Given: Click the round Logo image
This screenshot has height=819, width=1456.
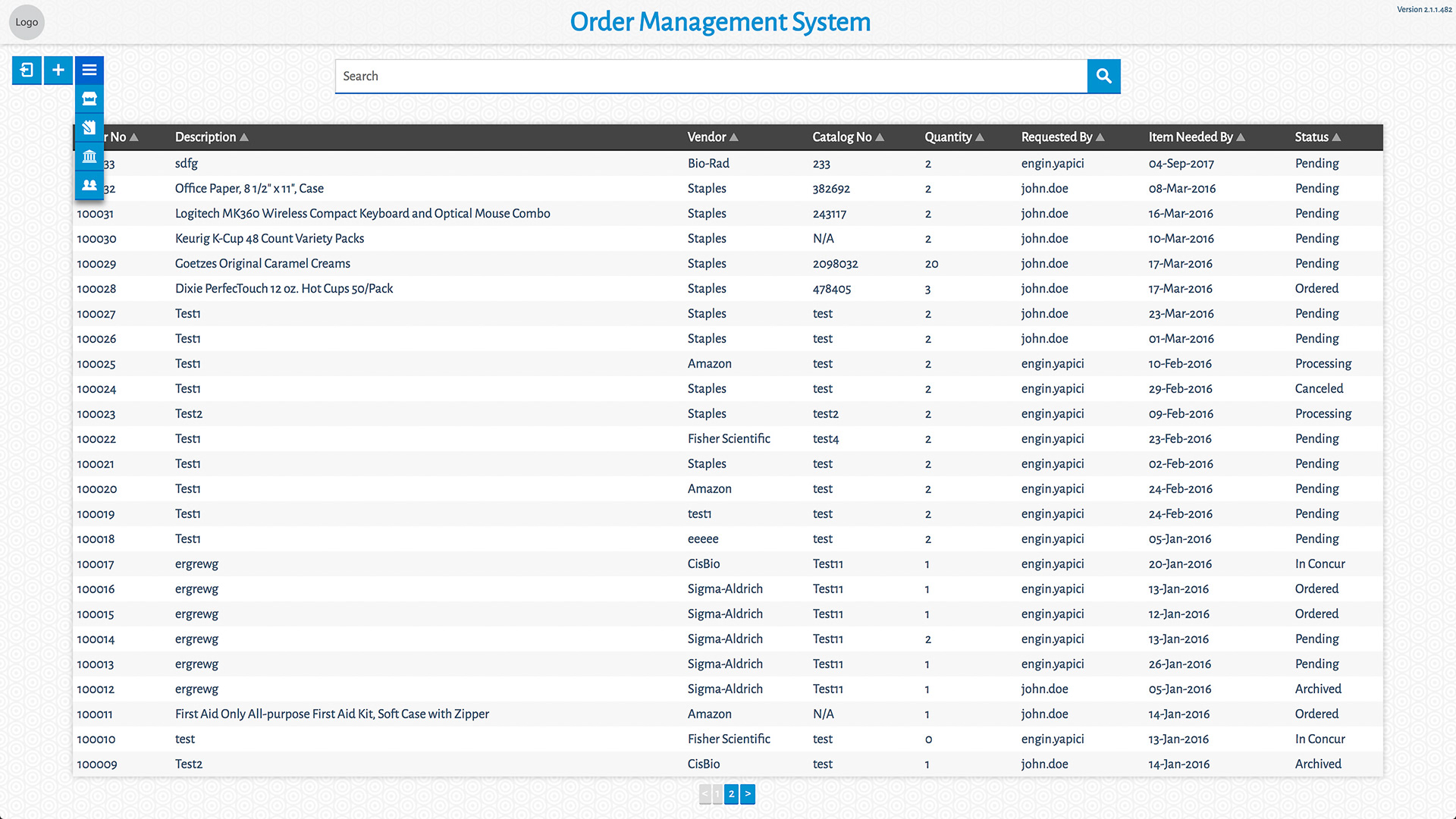Looking at the screenshot, I should tap(27, 22).
